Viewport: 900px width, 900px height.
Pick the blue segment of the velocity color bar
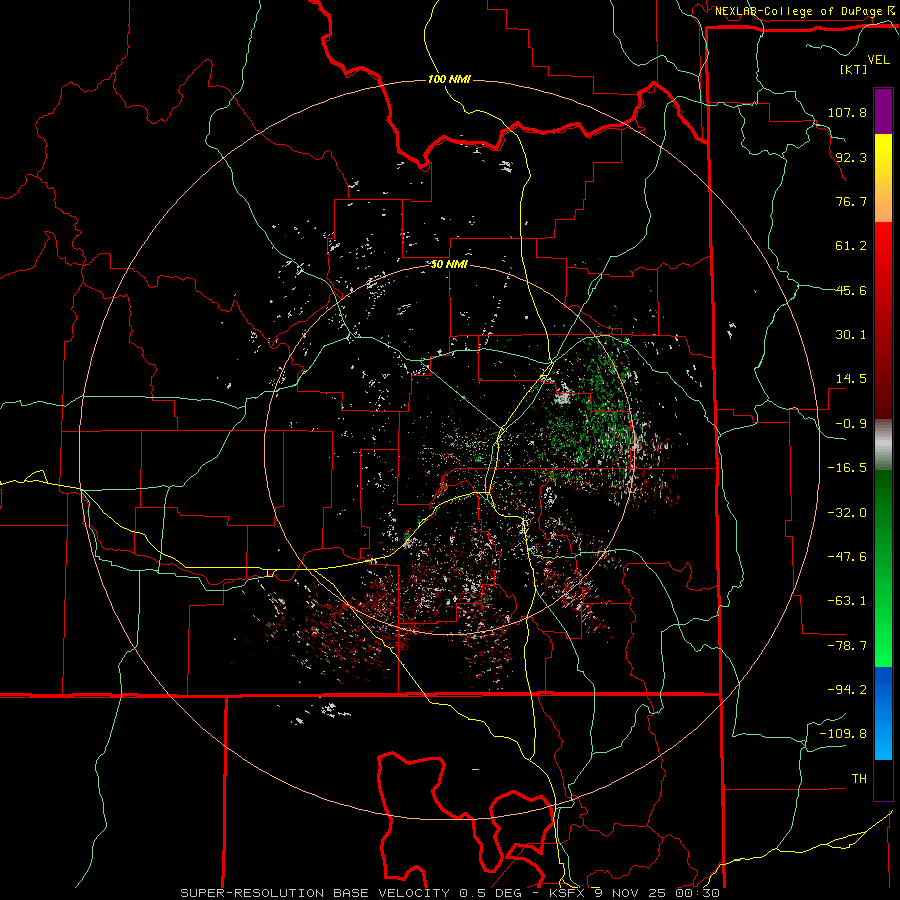point(883,713)
